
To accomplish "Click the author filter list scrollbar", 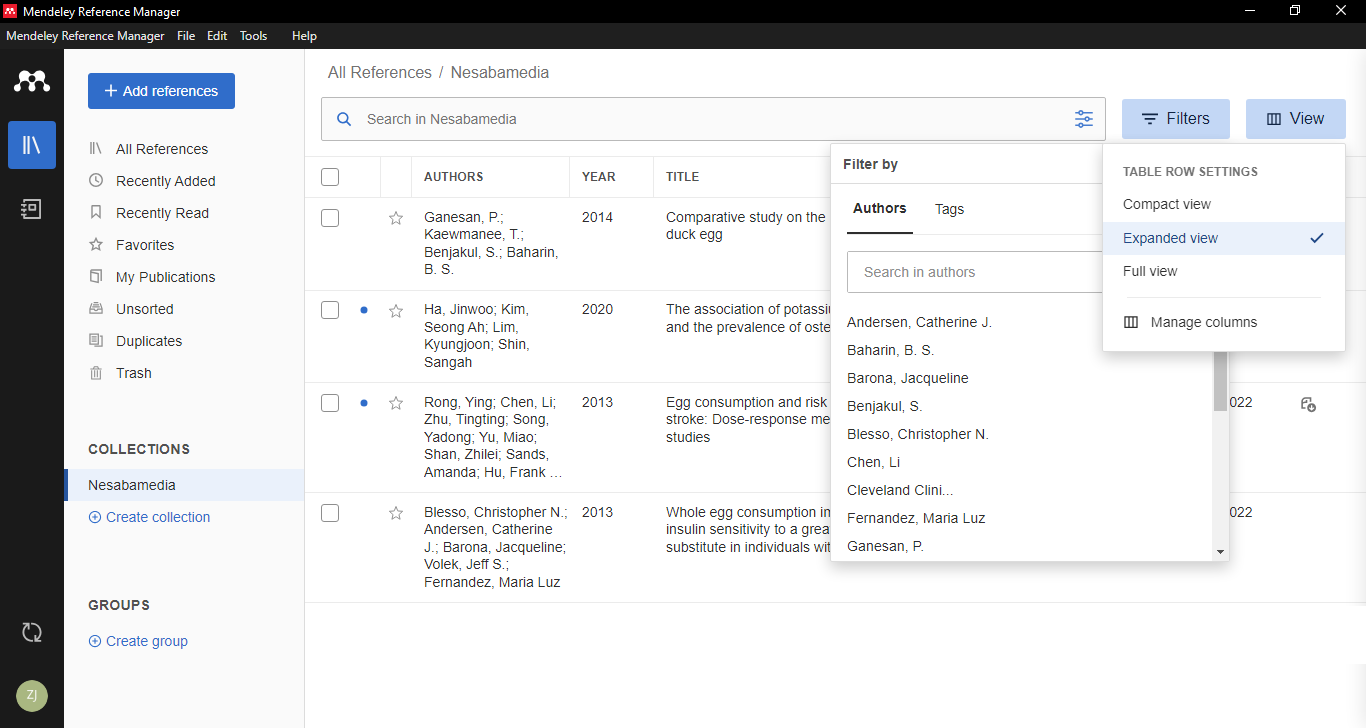I will click(x=1220, y=380).
